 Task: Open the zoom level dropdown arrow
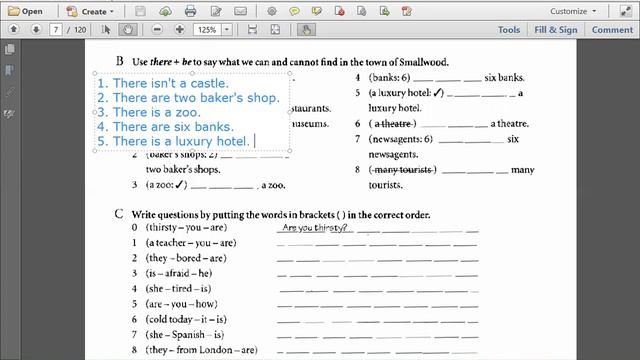(227, 30)
